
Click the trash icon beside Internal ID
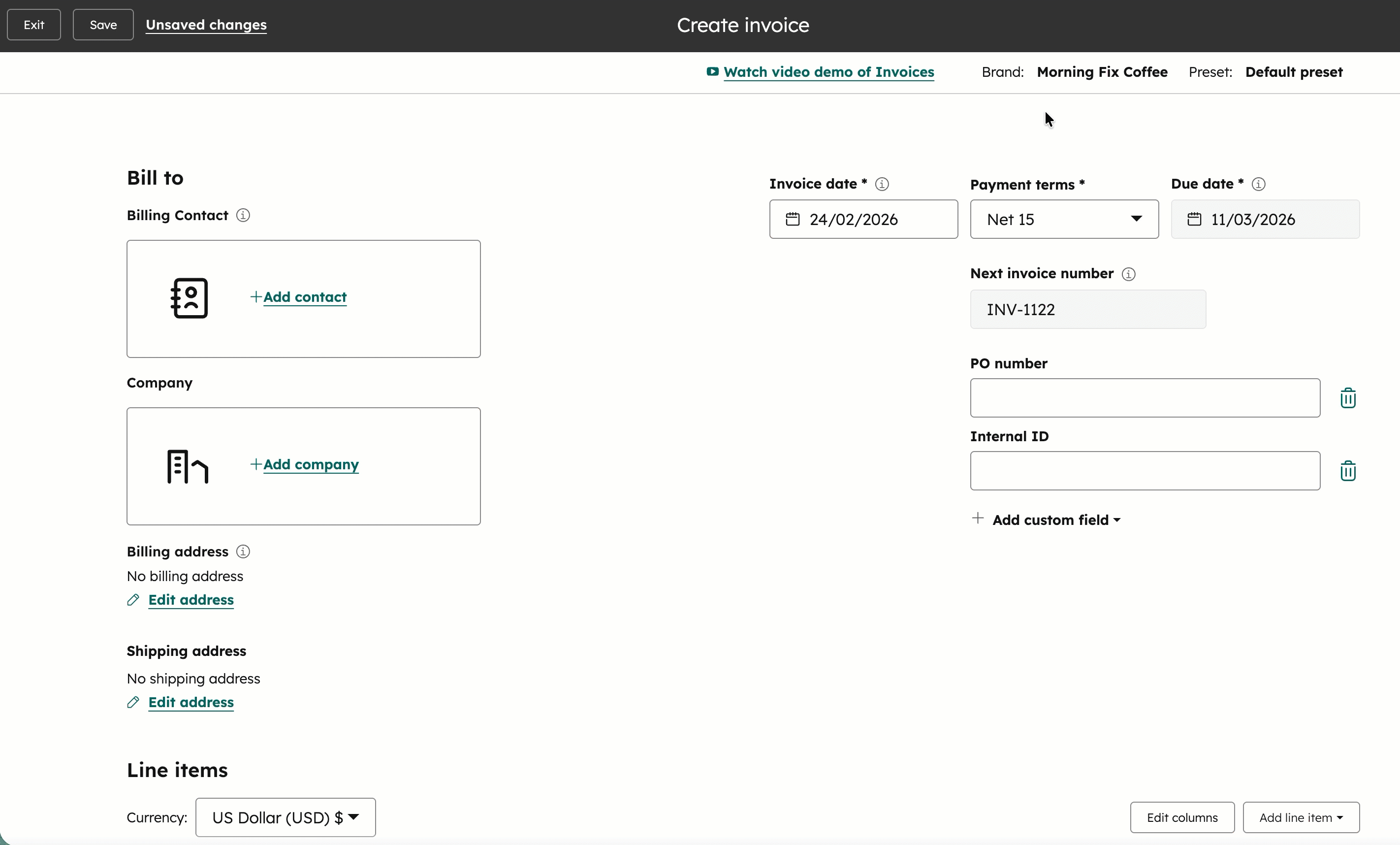point(1348,471)
